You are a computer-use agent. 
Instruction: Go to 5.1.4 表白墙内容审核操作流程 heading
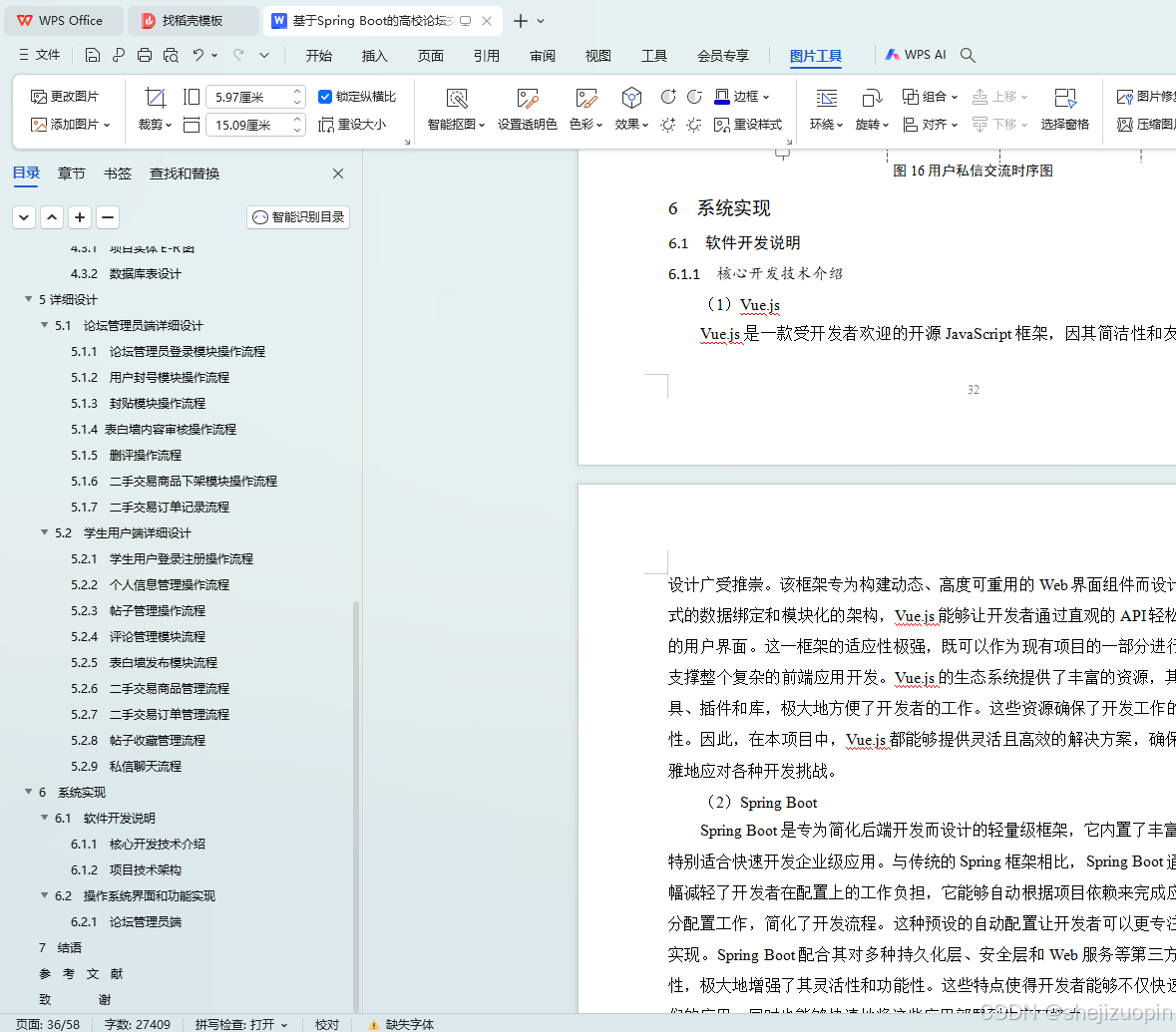click(x=153, y=429)
